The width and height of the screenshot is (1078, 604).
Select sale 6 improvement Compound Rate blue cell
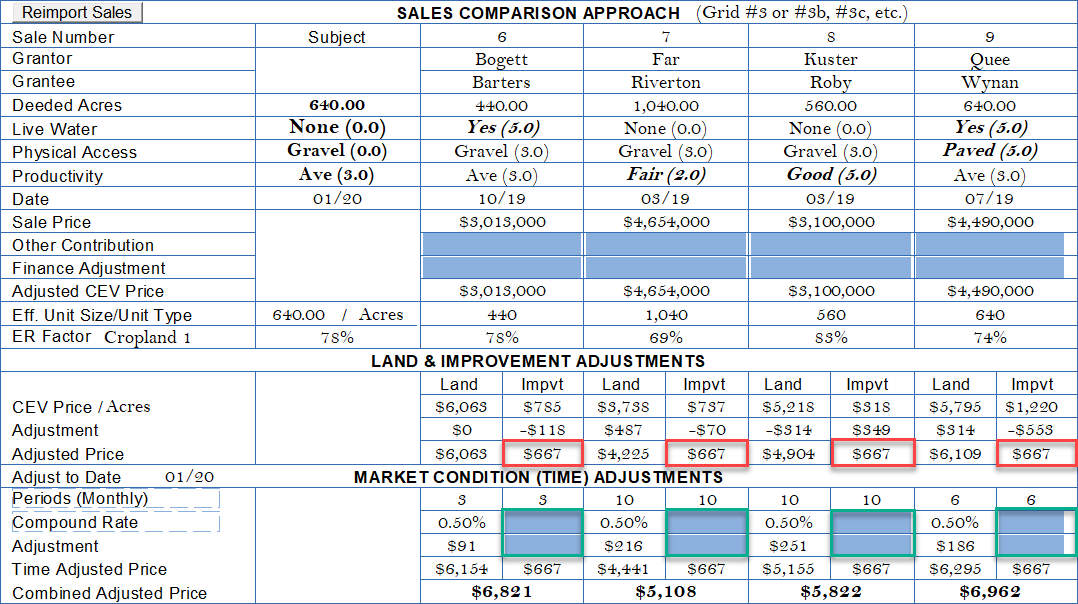click(x=542, y=522)
